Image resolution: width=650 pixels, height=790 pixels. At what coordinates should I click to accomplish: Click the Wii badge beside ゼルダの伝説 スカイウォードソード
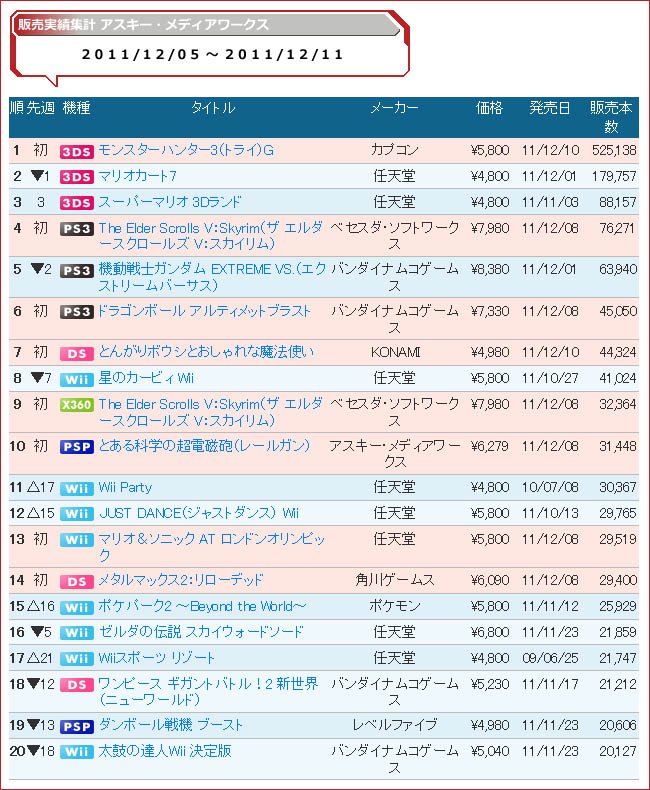77,633
